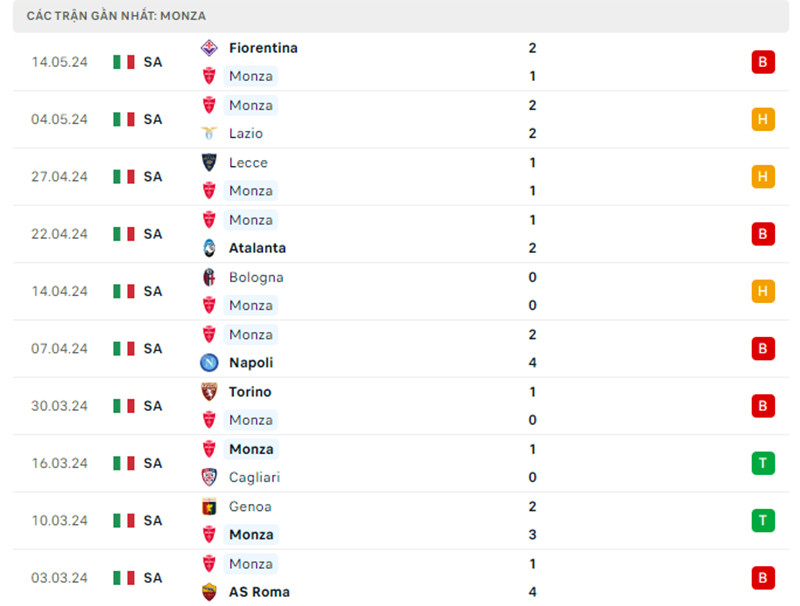Click the Atalanta club crest icon
Image resolution: width=800 pixels, height=606 pixels.
coord(210,248)
